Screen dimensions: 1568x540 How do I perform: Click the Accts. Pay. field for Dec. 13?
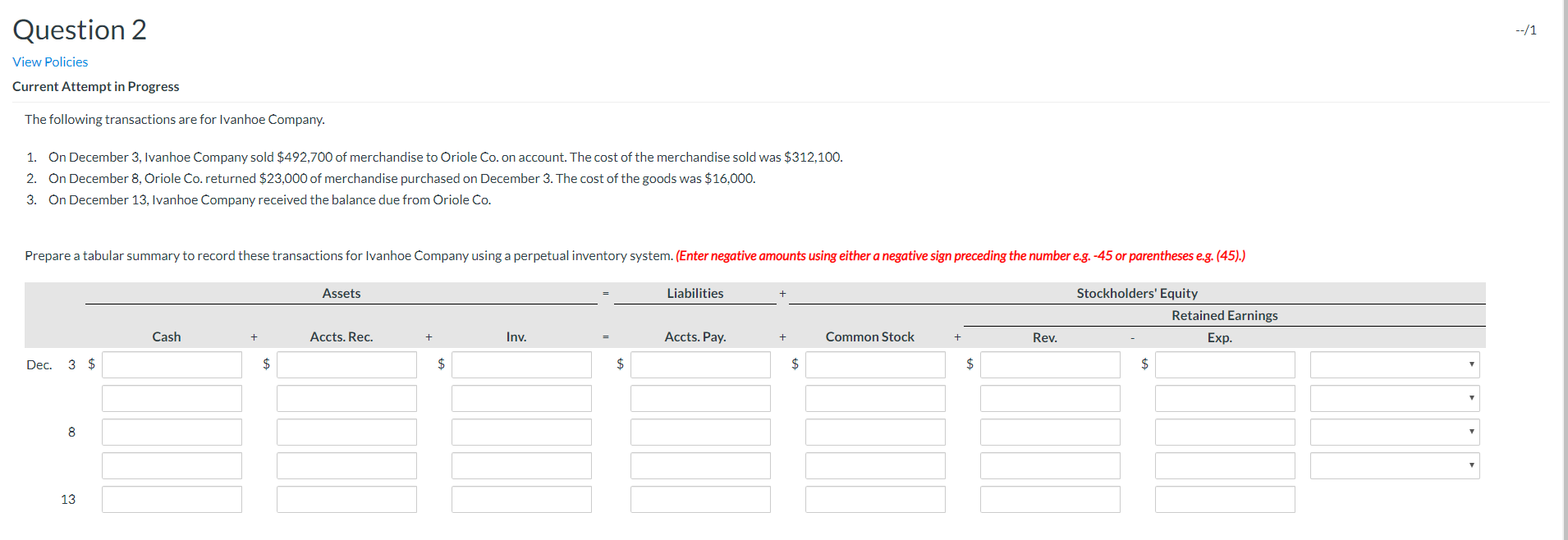point(700,499)
